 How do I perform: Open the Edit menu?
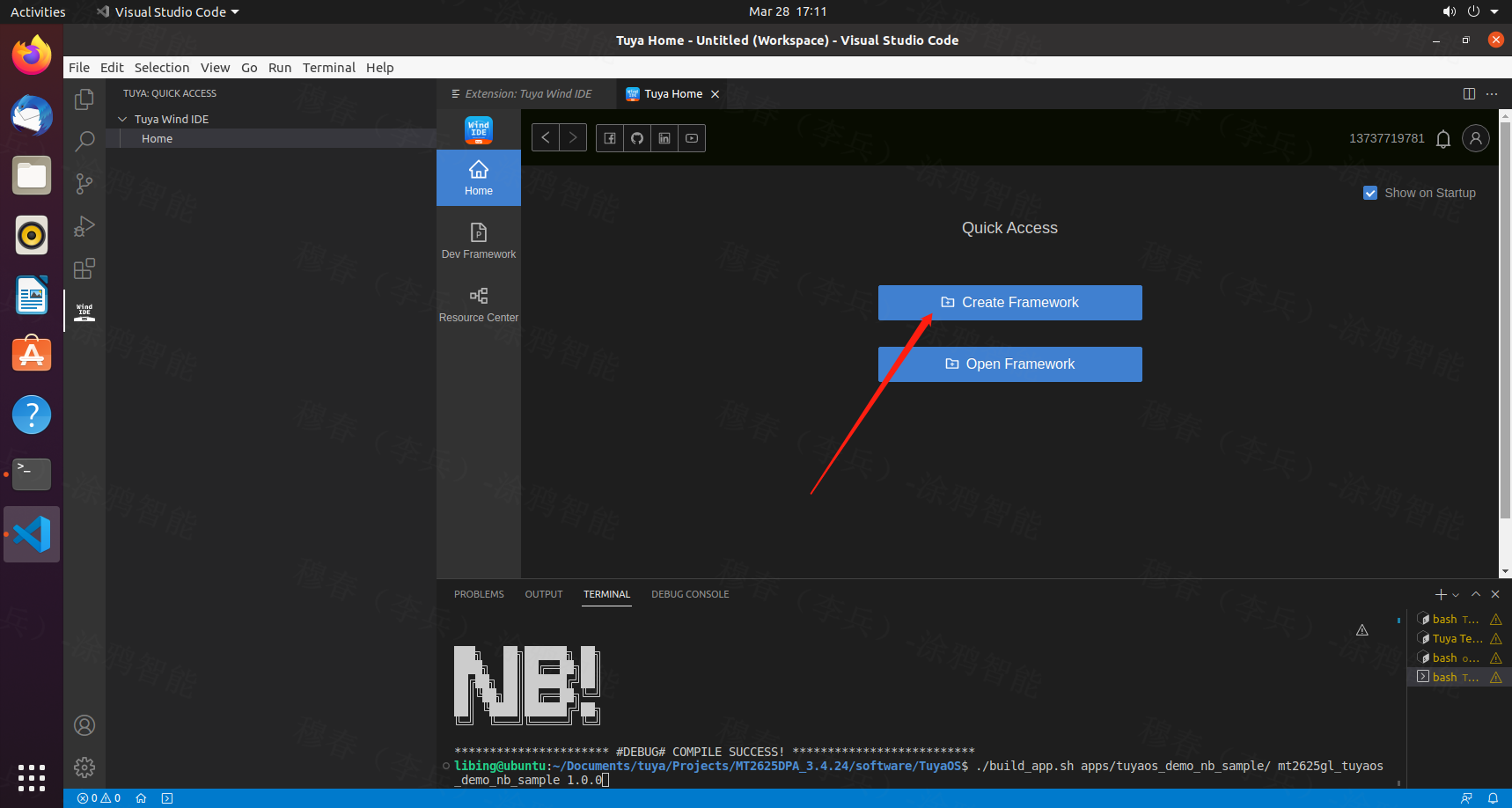[112, 68]
